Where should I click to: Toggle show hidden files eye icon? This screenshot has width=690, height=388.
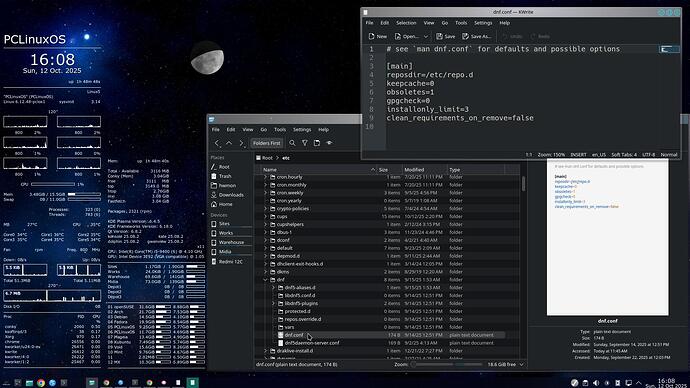pos(329,143)
